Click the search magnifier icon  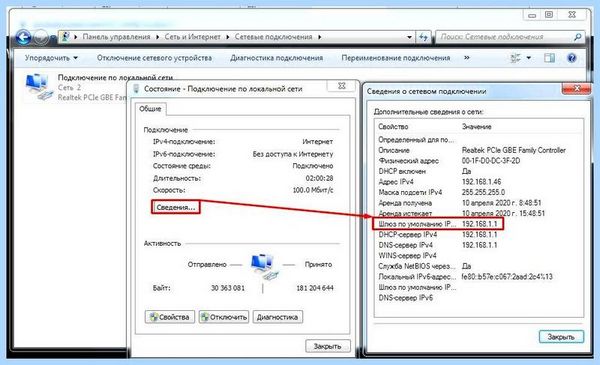577,37
